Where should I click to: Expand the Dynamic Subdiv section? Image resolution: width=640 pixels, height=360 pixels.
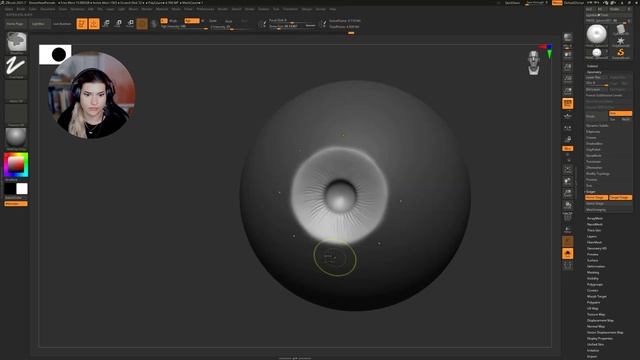(x=597, y=126)
